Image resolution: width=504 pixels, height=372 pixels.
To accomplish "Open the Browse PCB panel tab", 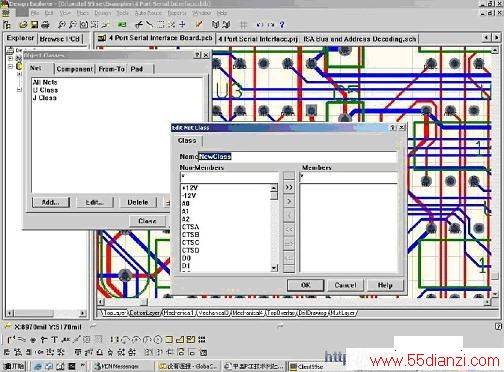I will pos(60,39).
